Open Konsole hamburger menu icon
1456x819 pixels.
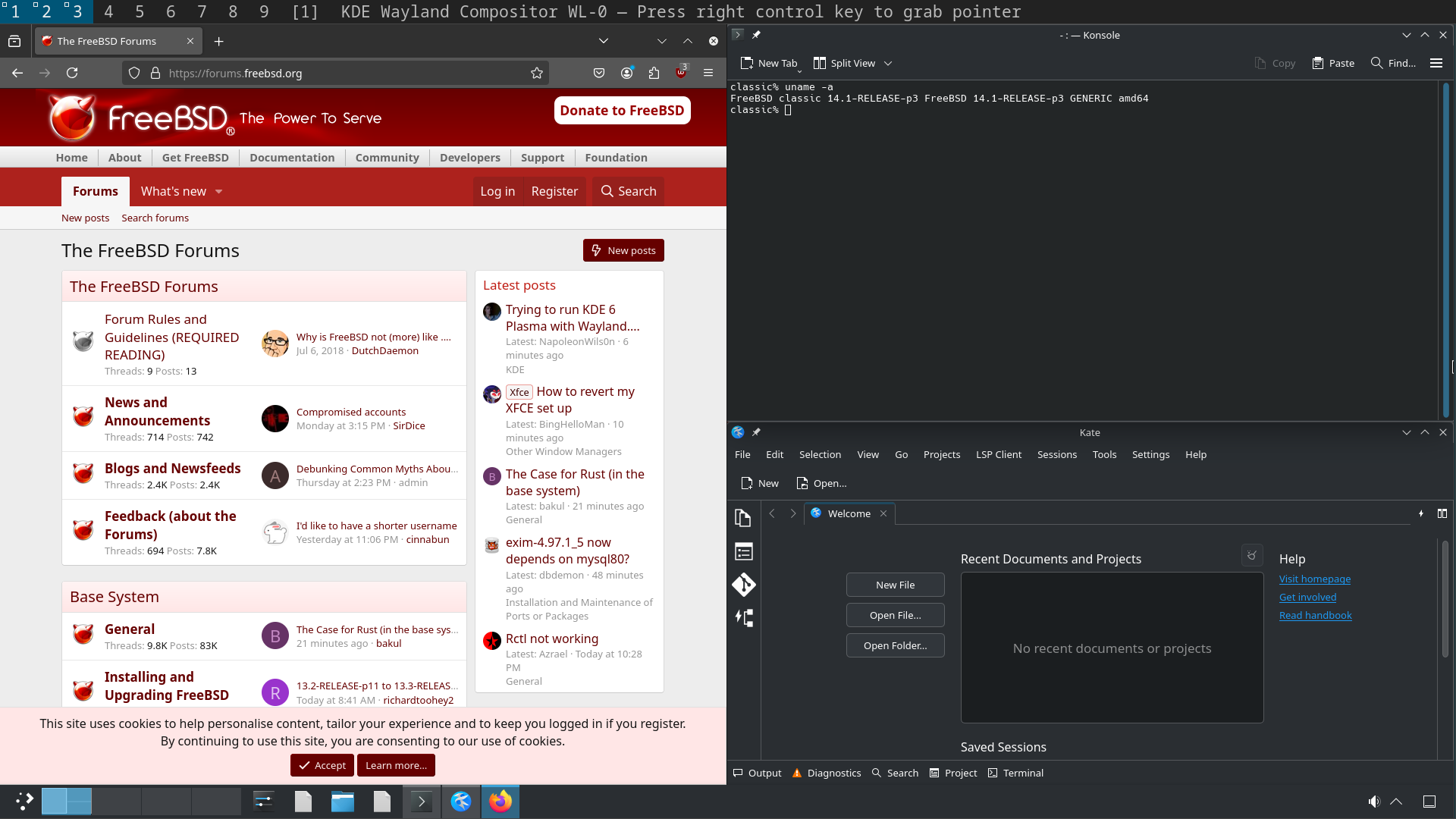[1436, 64]
